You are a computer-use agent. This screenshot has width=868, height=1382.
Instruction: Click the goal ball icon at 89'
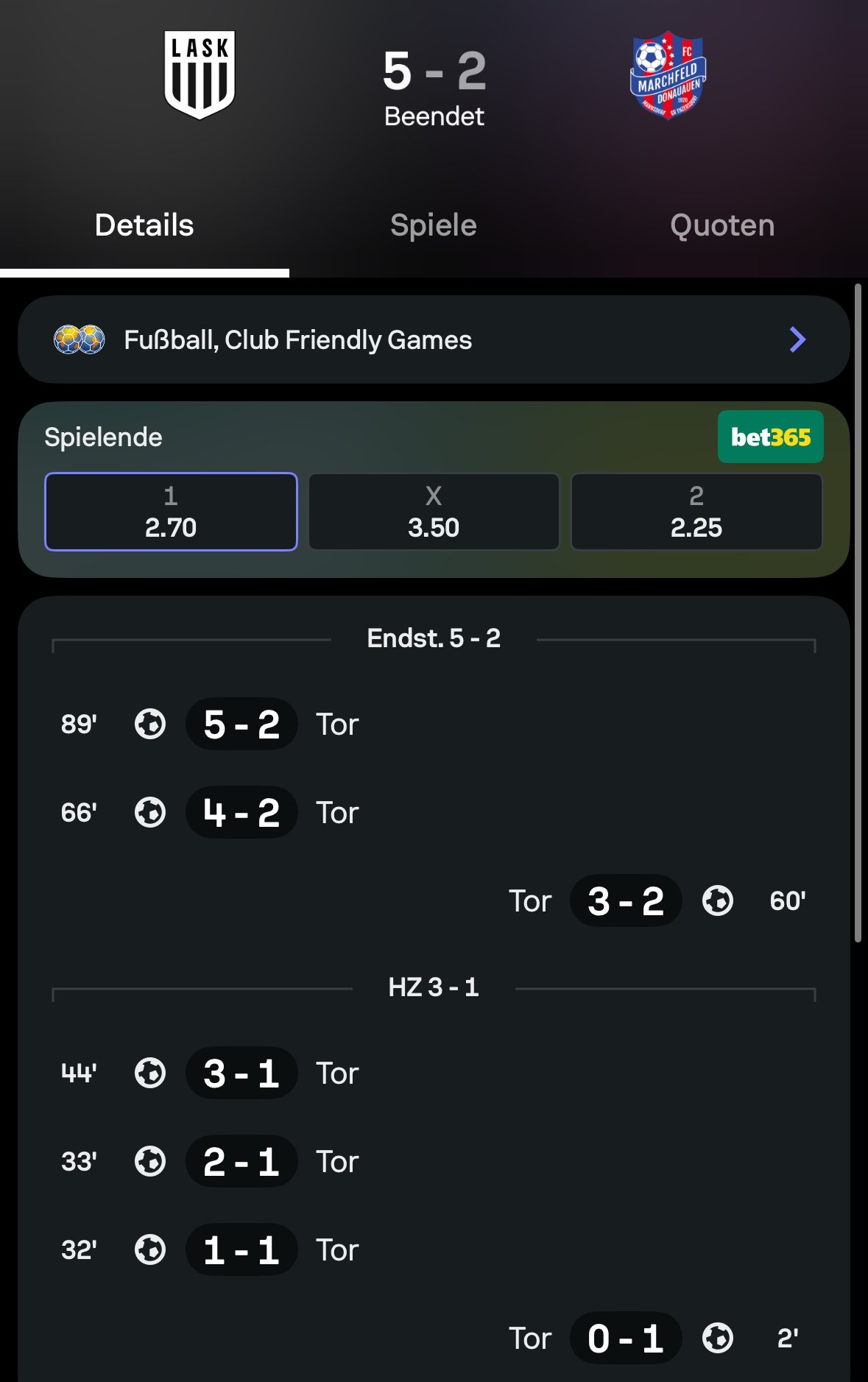[150, 724]
